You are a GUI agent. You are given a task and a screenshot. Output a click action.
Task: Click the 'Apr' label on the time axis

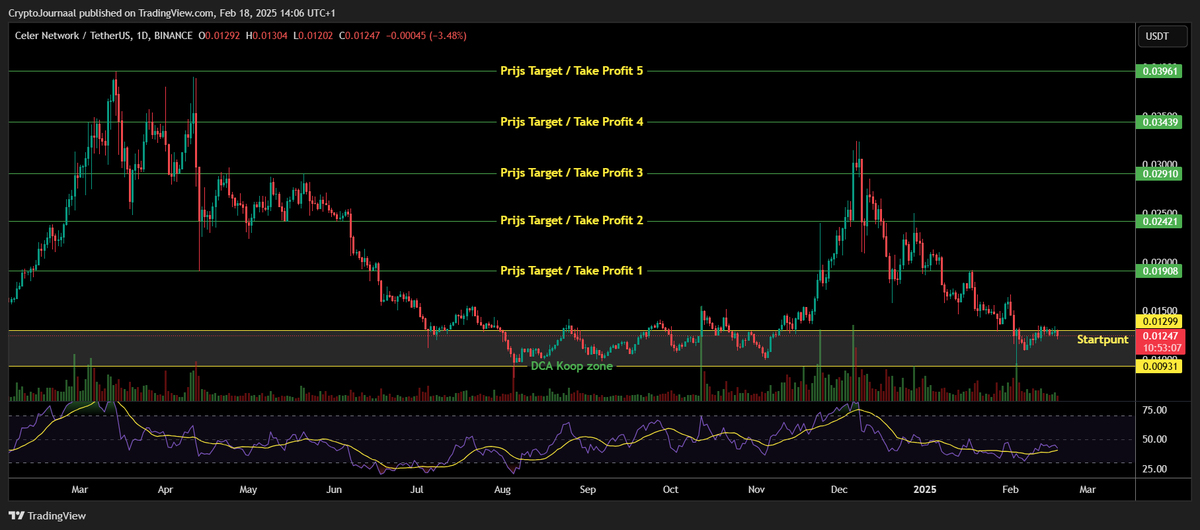coord(166,491)
